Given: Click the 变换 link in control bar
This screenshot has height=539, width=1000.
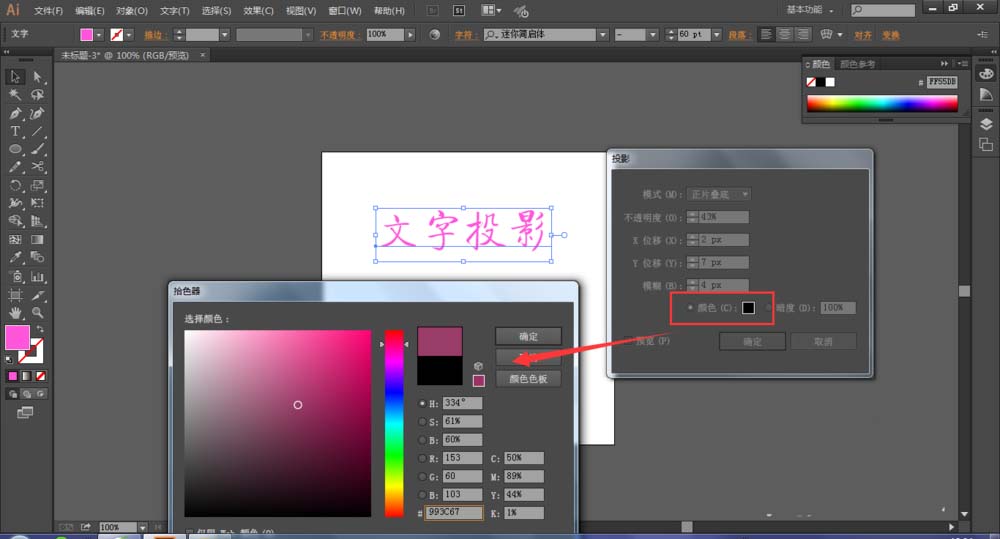Looking at the screenshot, I should coord(891,35).
